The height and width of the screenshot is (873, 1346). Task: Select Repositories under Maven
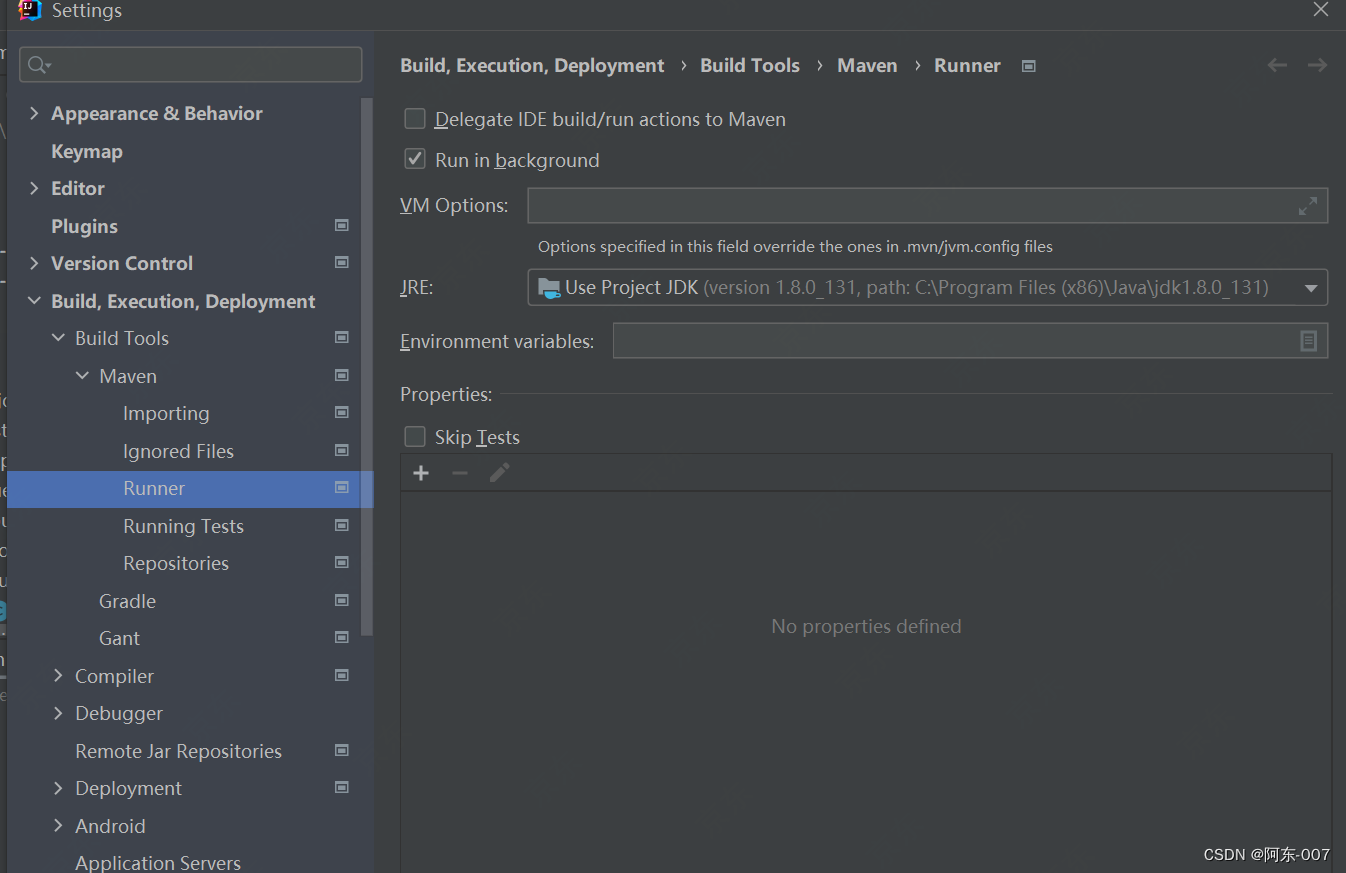[176, 563]
